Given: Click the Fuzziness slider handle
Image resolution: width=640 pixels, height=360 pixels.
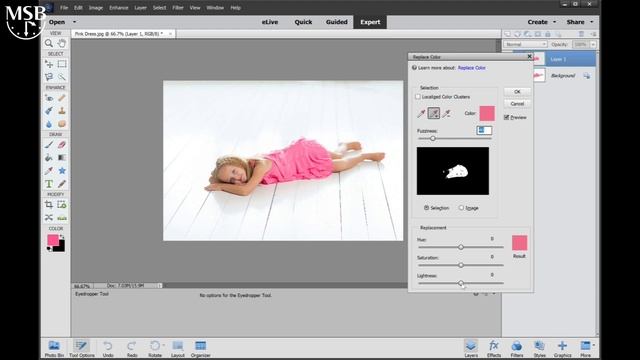Looking at the screenshot, I should tap(433, 138).
